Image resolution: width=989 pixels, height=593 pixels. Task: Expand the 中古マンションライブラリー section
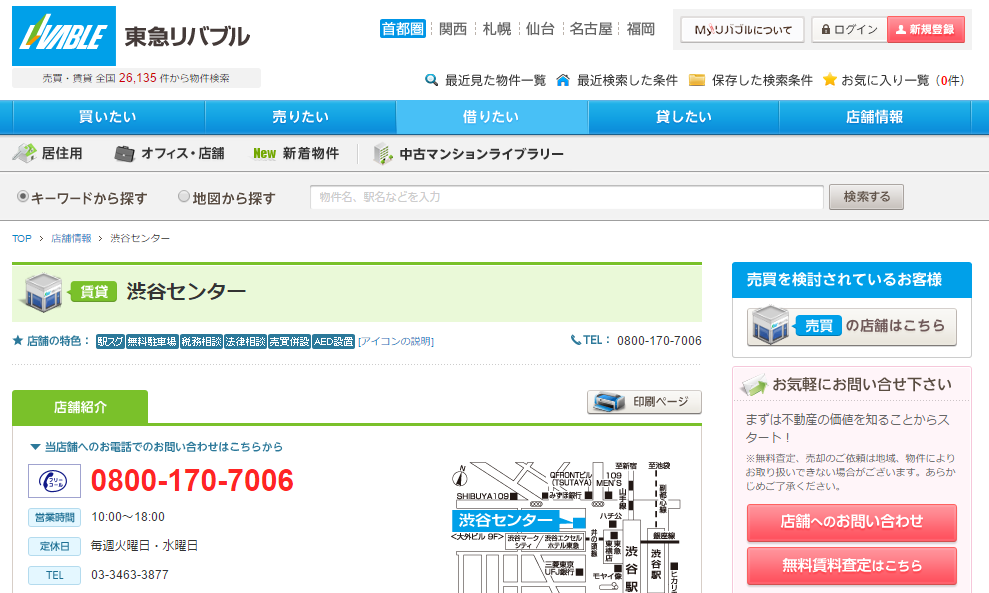point(469,154)
